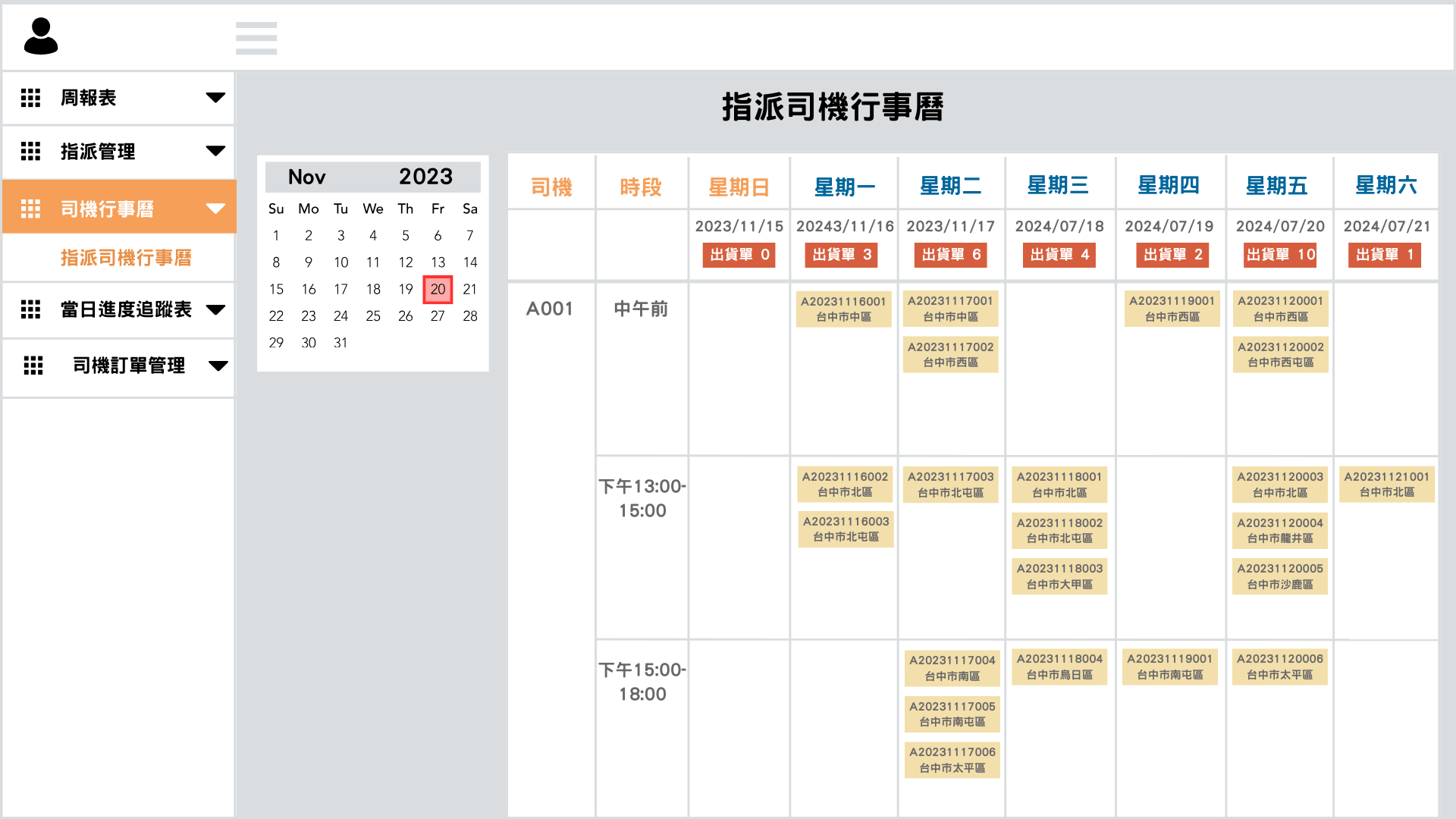
Task: Click the 出貨單 3 badge under 星期一
Action: 842,255
